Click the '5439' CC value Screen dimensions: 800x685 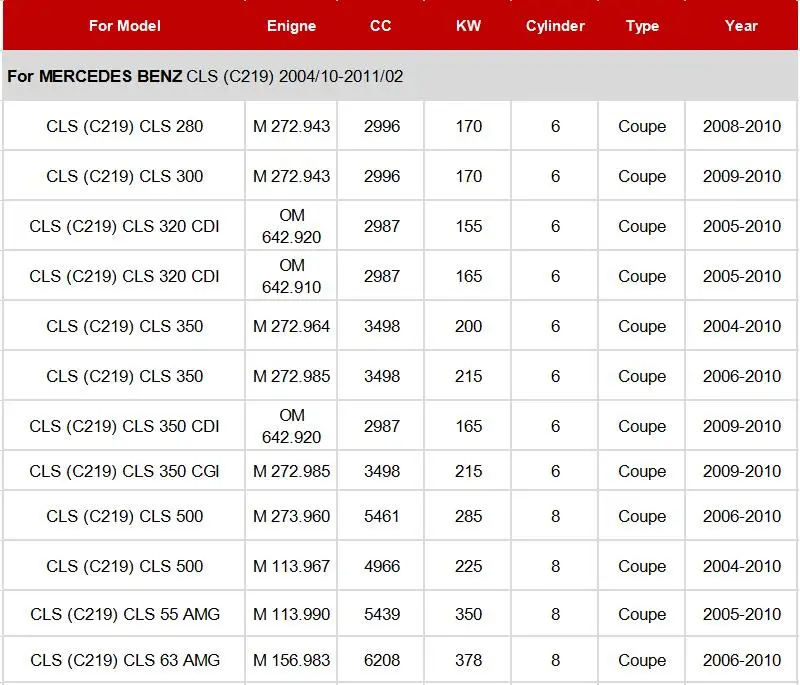click(382, 614)
